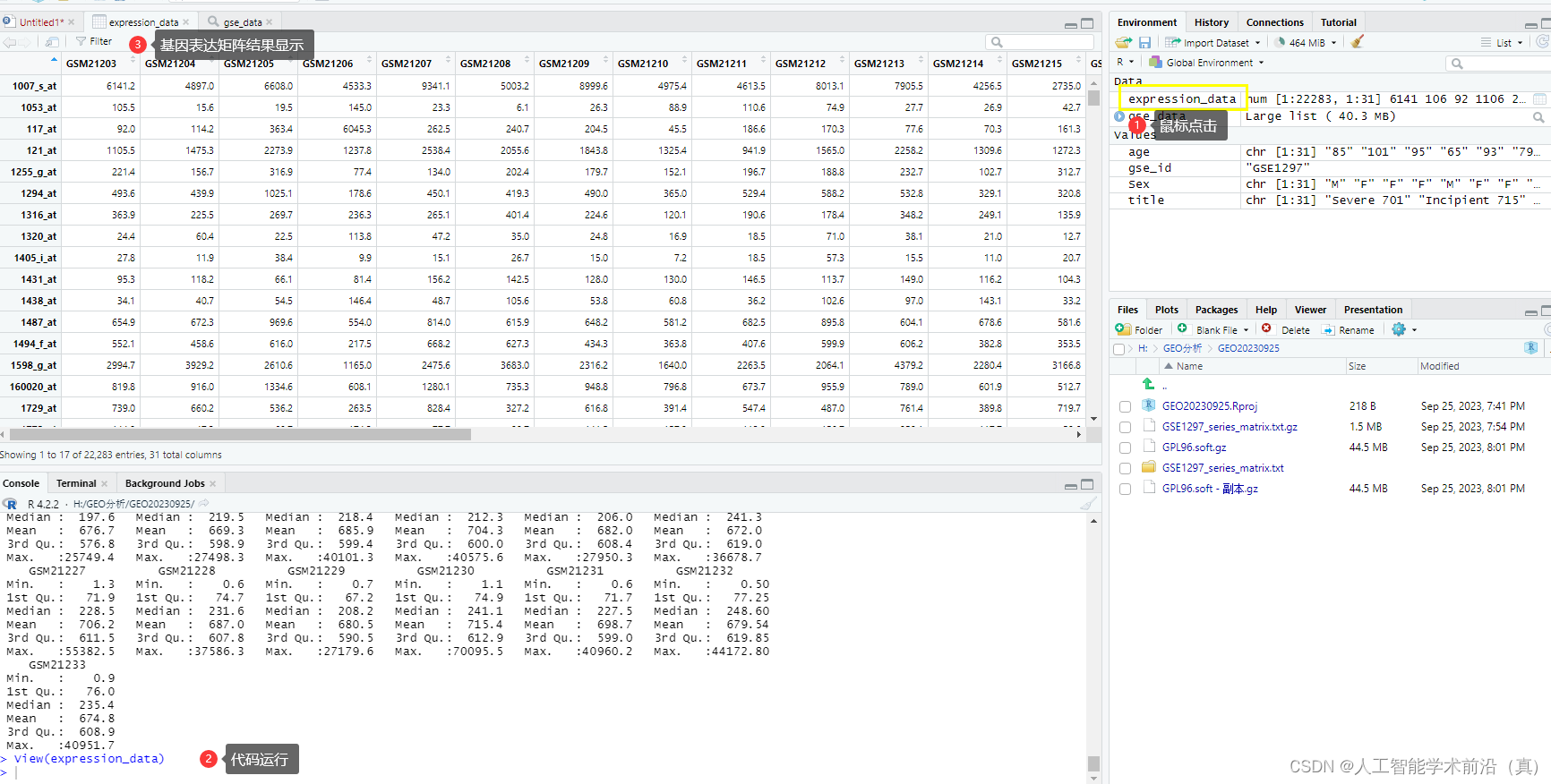Clear environment objects with the broom icon
Image resolution: width=1551 pixels, height=784 pixels.
(1358, 42)
